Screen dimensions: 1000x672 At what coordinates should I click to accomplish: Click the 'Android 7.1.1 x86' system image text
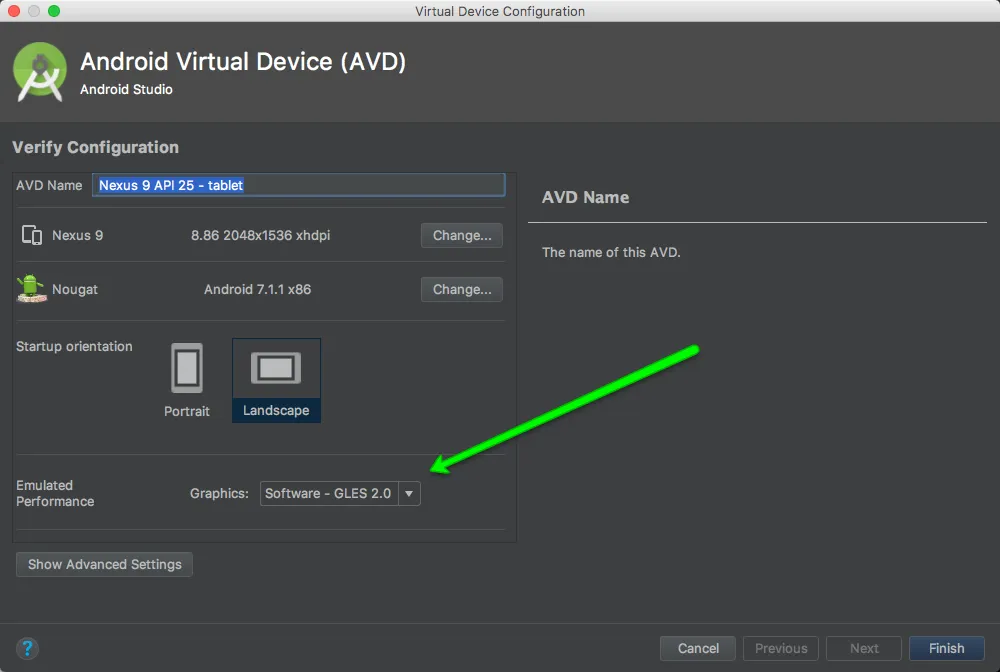[258, 289]
